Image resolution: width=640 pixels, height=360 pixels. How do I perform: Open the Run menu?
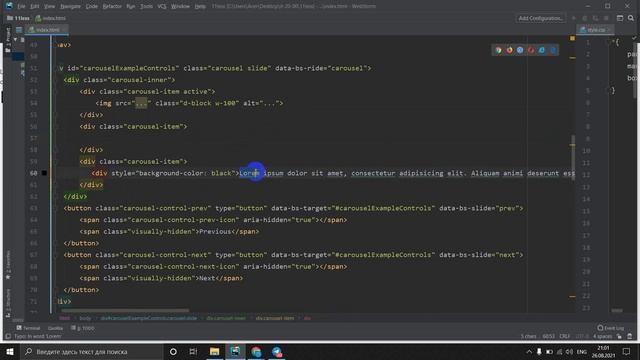pyautogui.click(x=131, y=7)
